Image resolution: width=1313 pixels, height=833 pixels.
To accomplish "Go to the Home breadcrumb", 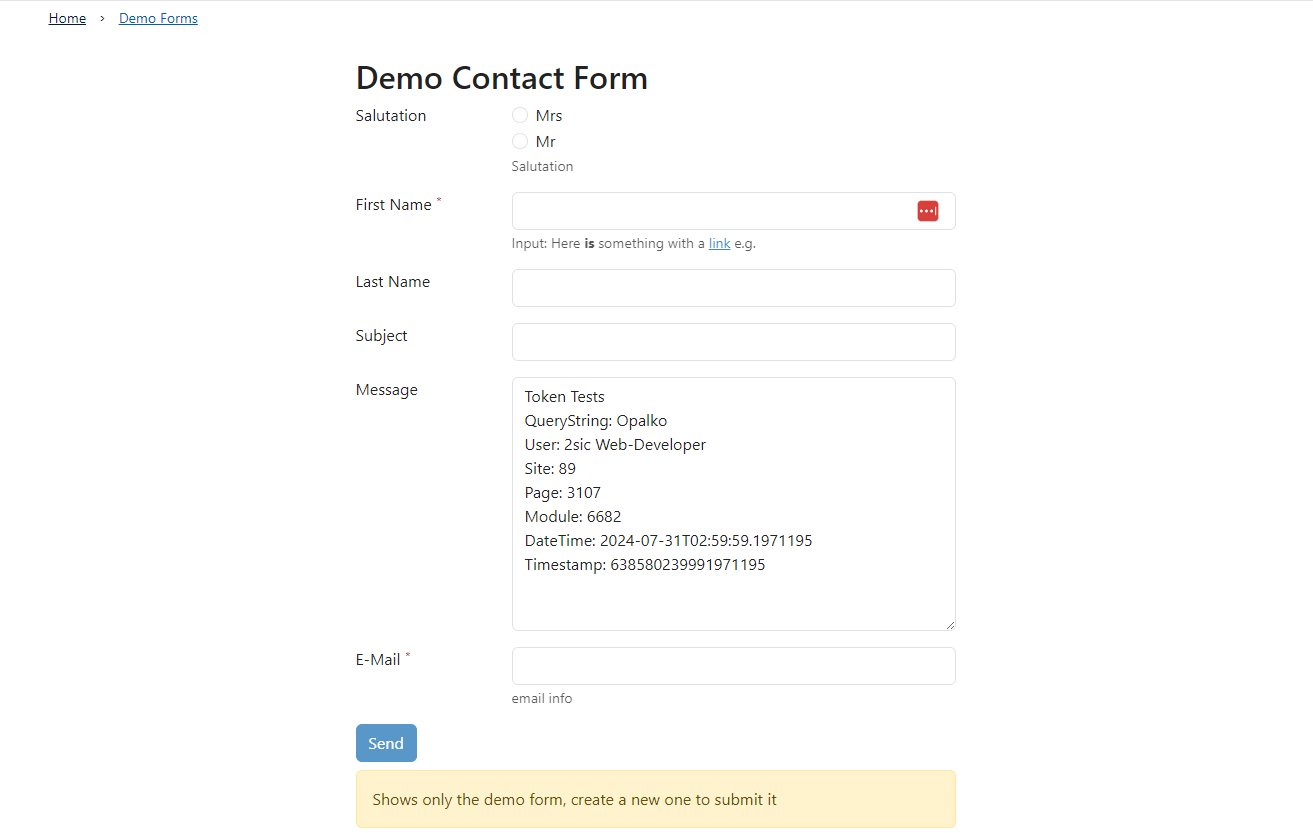I will (67, 19).
